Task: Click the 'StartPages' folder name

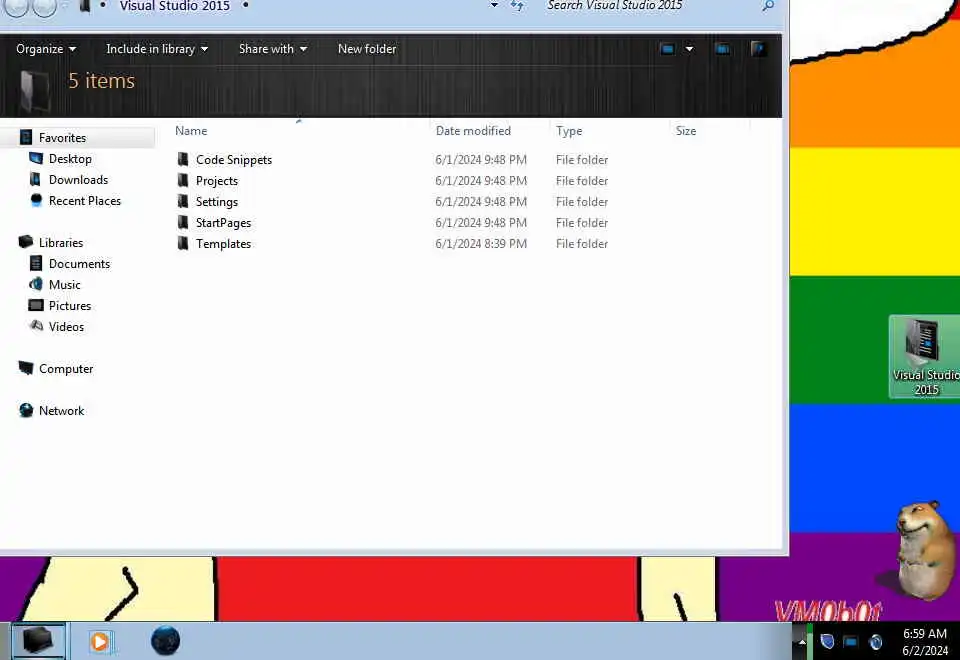Action: (x=223, y=223)
